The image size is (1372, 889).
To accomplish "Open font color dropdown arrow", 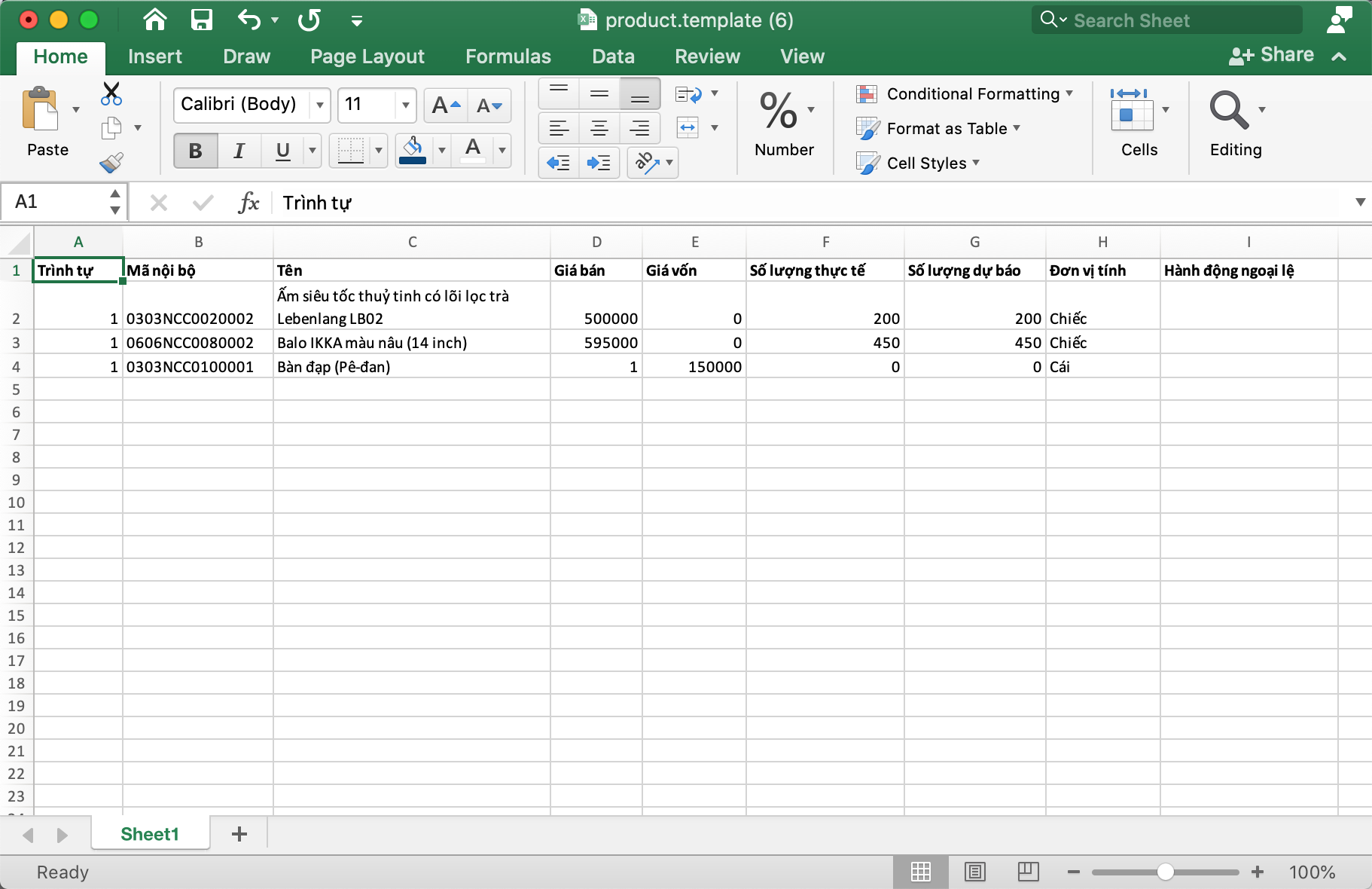I will pos(502,151).
